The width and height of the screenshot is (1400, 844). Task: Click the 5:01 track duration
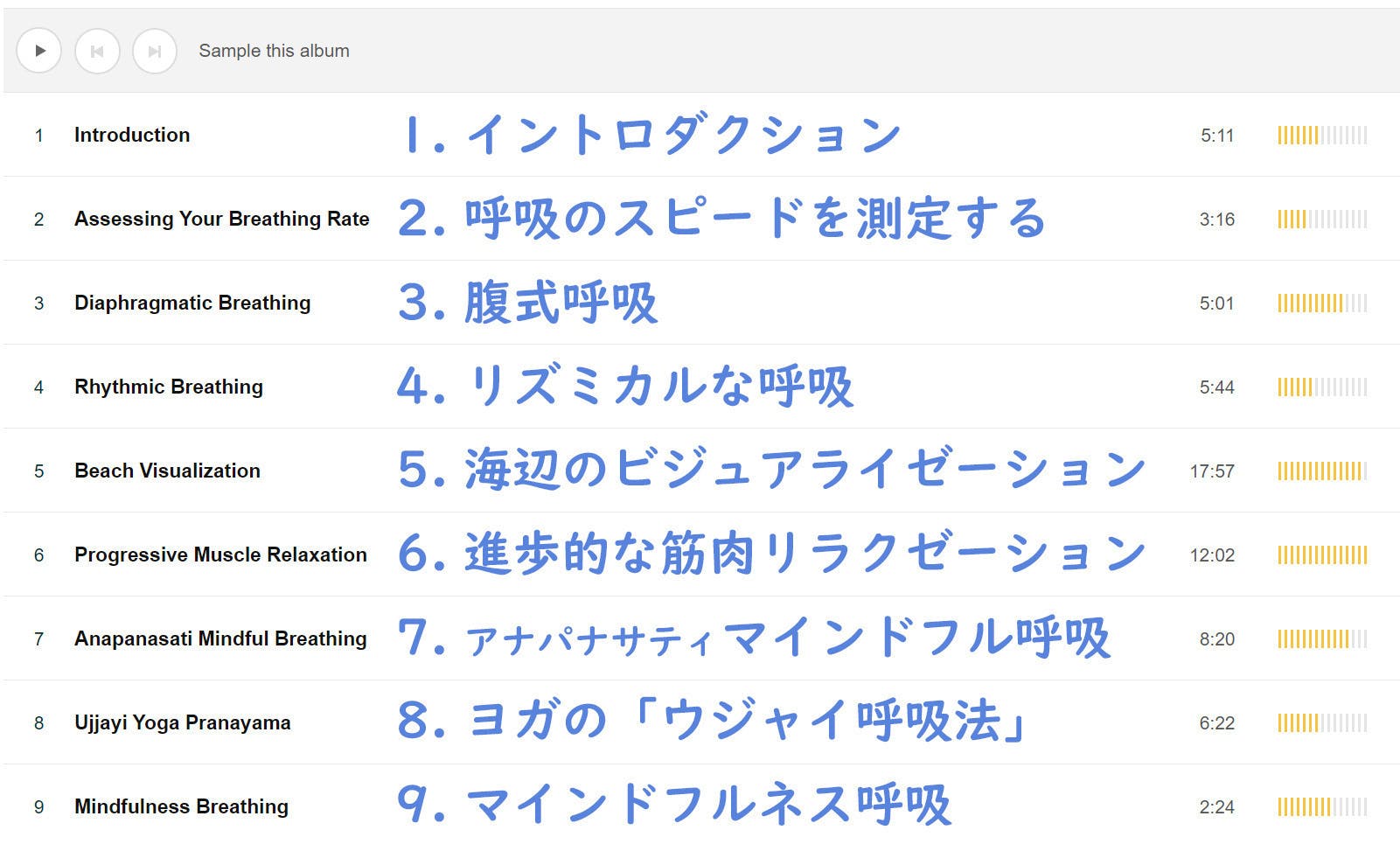pyautogui.click(x=1217, y=303)
